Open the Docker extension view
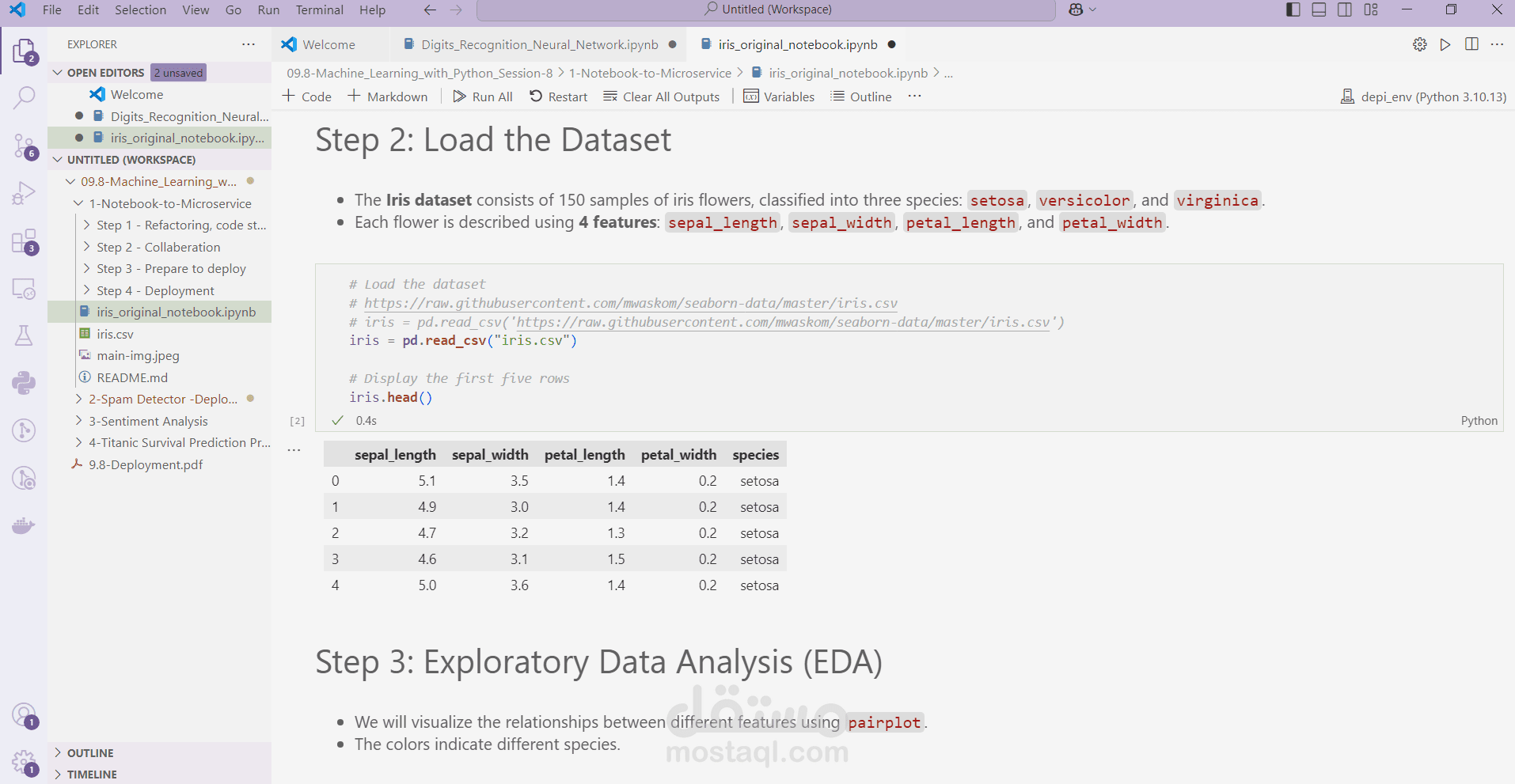 24,525
